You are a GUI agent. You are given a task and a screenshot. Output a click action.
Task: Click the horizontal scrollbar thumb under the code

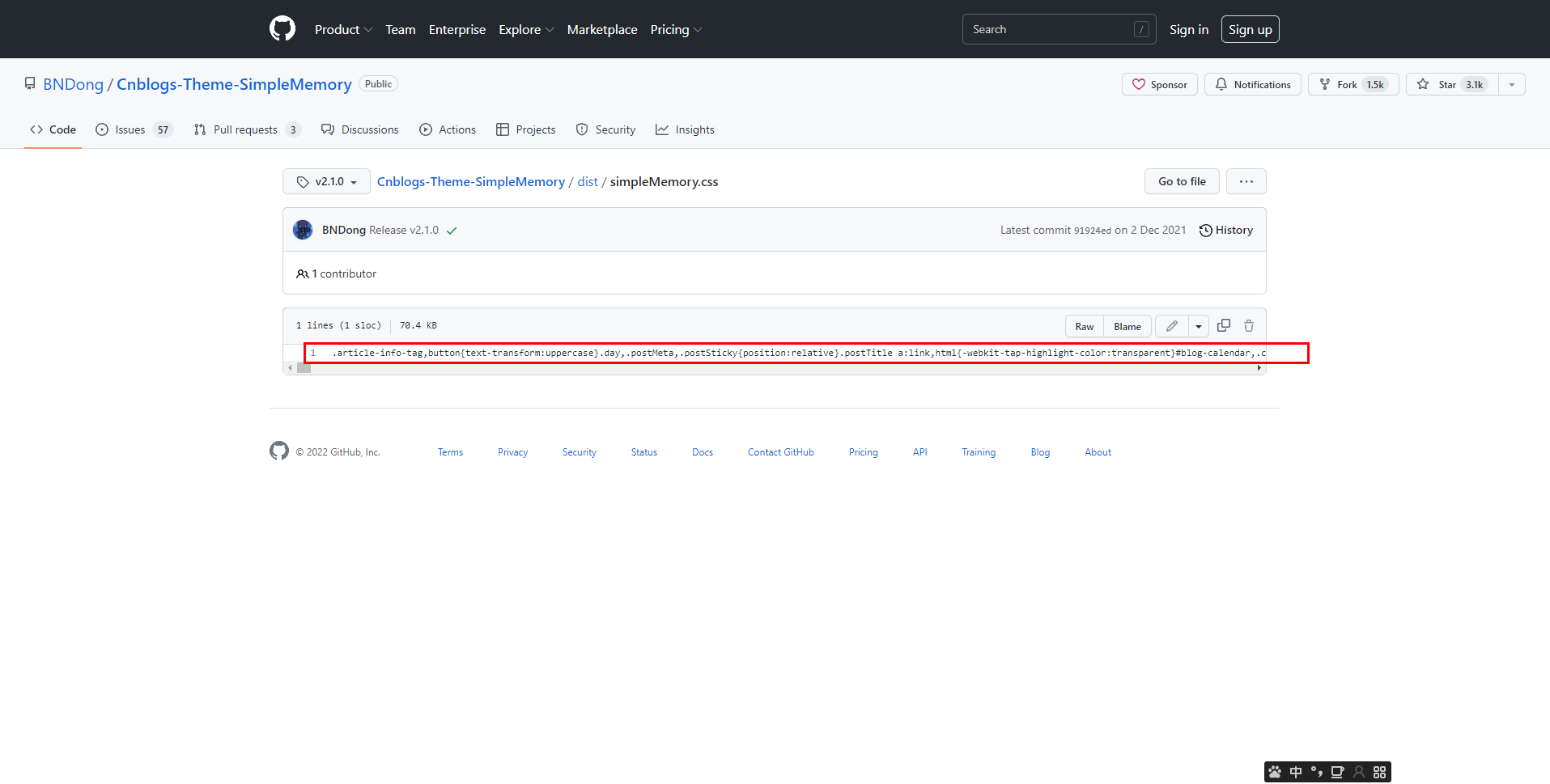304,368
